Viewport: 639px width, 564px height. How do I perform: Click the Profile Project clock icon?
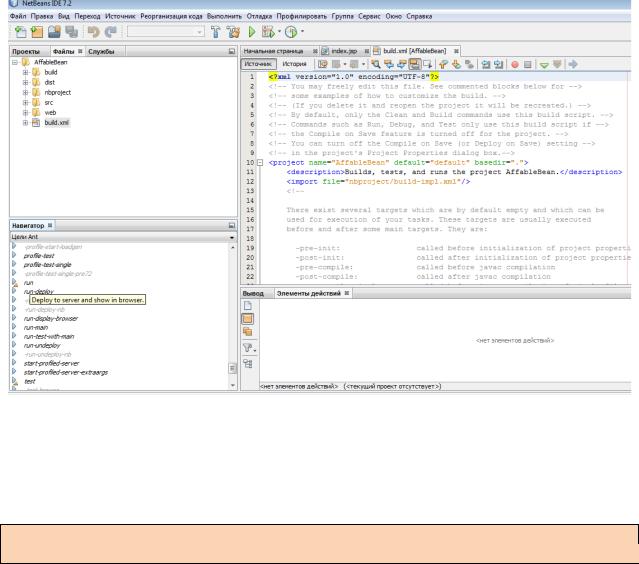point(291,32)
